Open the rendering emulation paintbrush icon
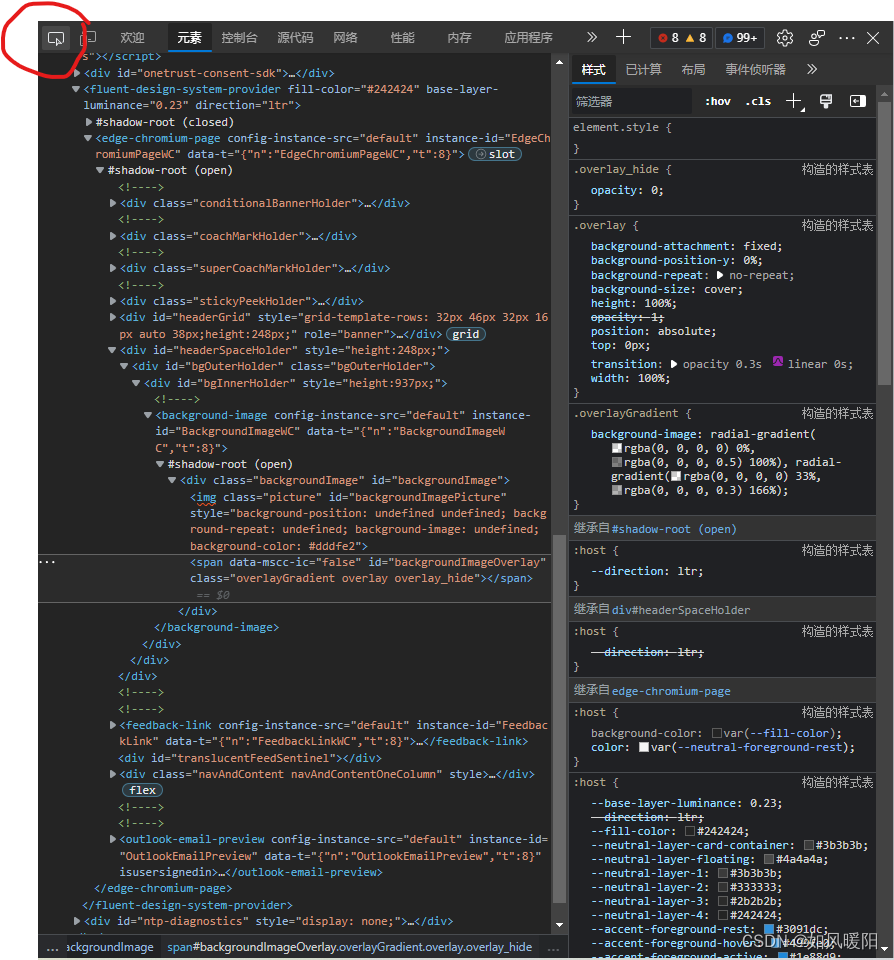Viewport: 894px width, 960px height. click(x=825, y=101)
